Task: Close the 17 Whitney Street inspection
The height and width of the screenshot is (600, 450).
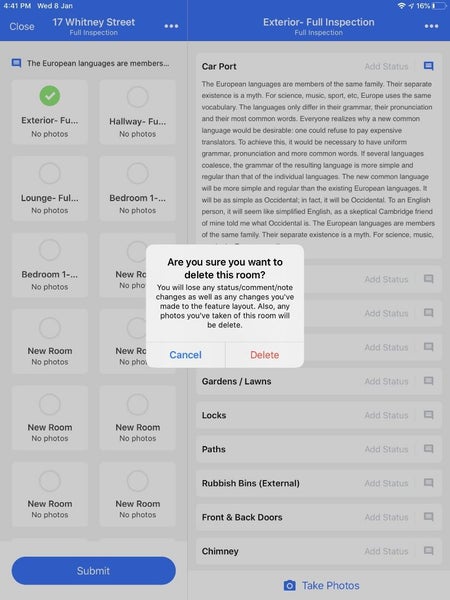Action: point(22,26)
